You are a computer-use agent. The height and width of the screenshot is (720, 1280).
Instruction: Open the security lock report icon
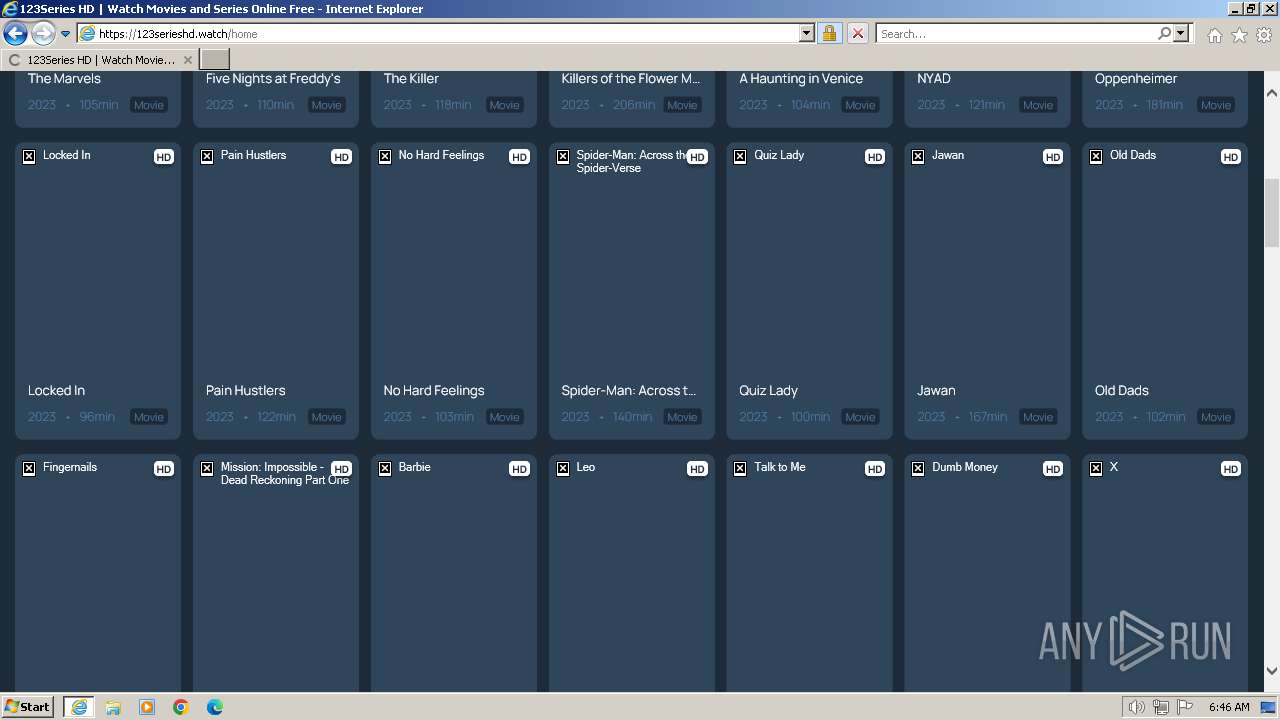click(829, 34)
